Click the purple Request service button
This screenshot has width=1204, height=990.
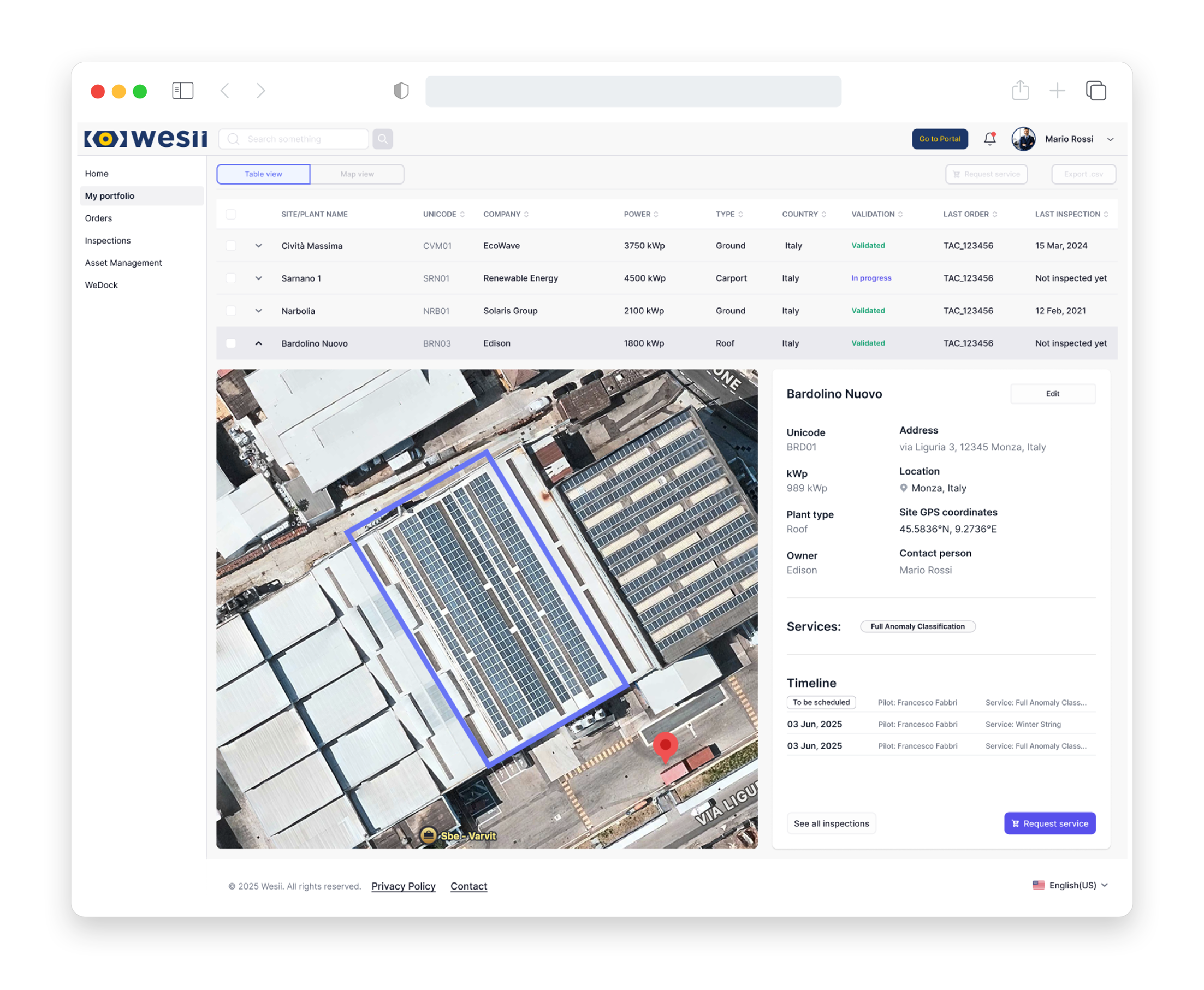tap(1050, 823)
